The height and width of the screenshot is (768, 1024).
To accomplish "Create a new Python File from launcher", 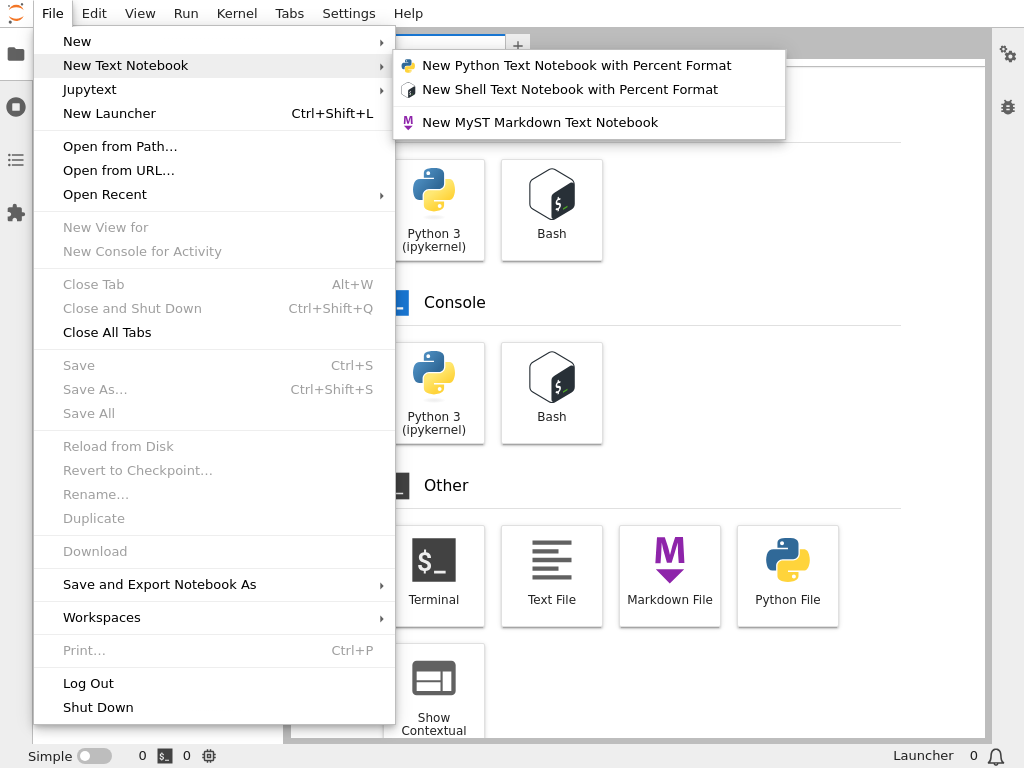I will pos(788,576).
